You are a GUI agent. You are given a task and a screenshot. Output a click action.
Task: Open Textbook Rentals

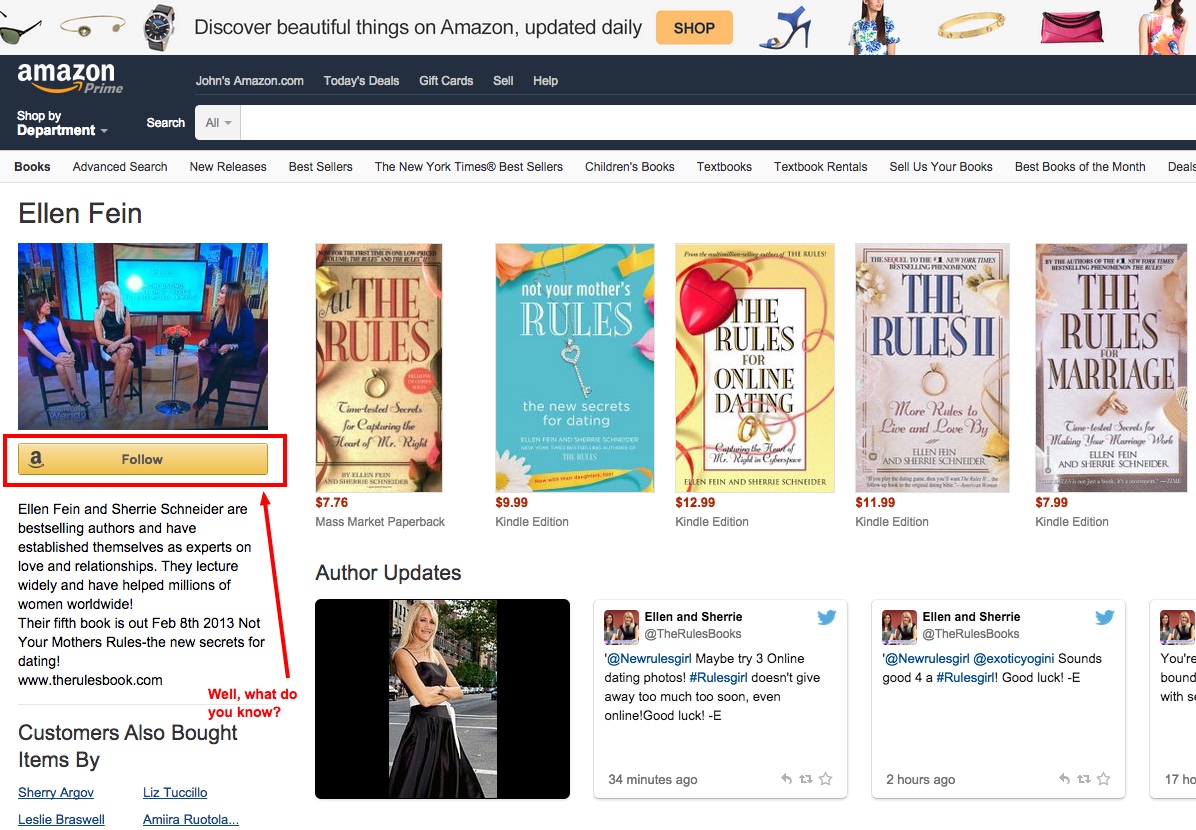click(x=821, y=167)
